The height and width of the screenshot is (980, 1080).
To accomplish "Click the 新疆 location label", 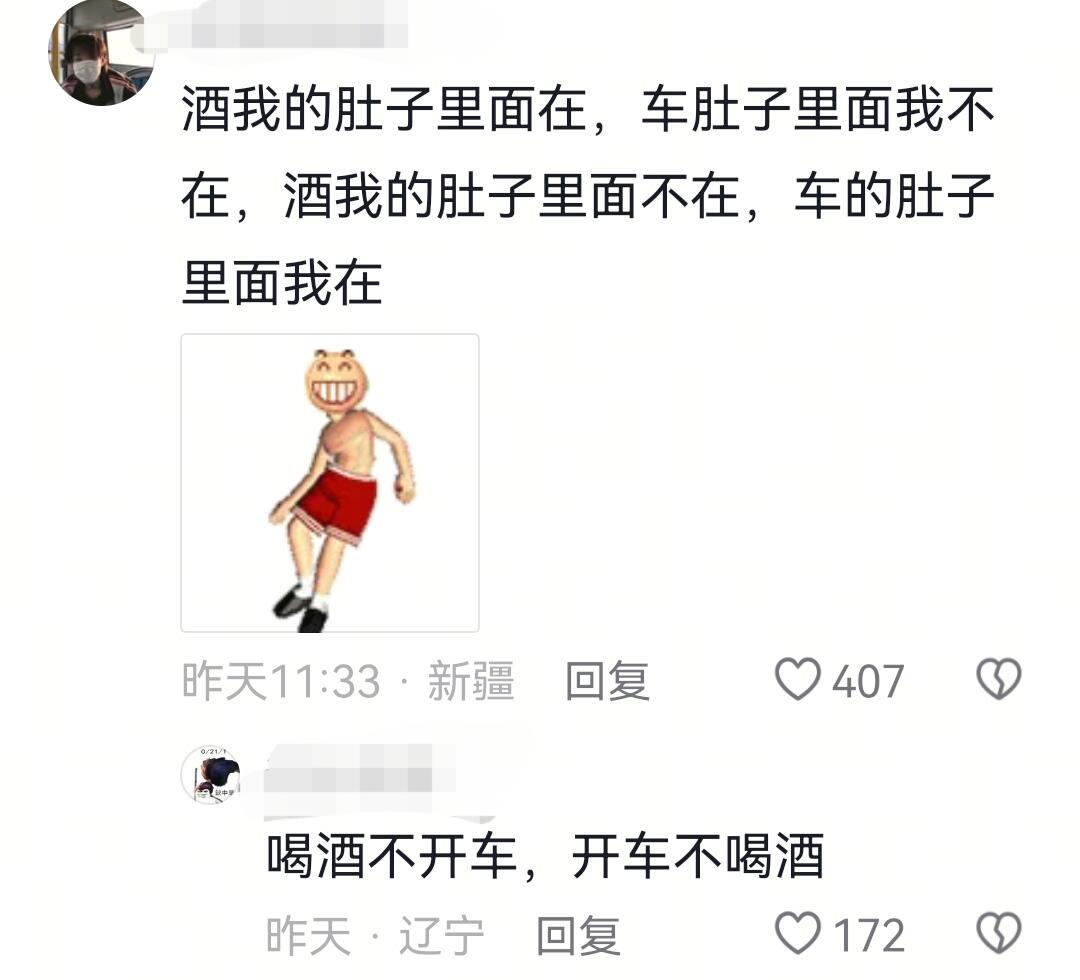I will tap(471, 681).
